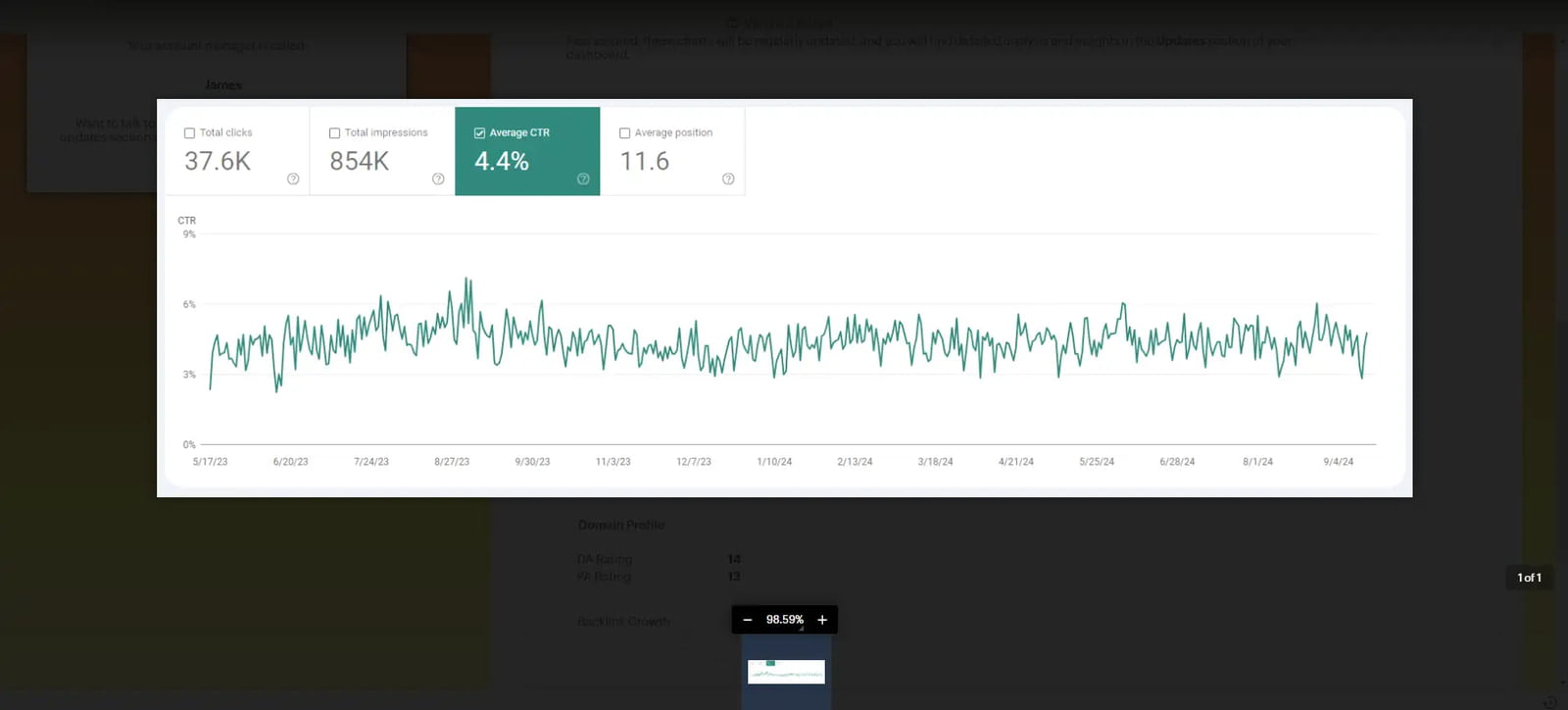Click help icon on Total impressions card

coord(438,178)
